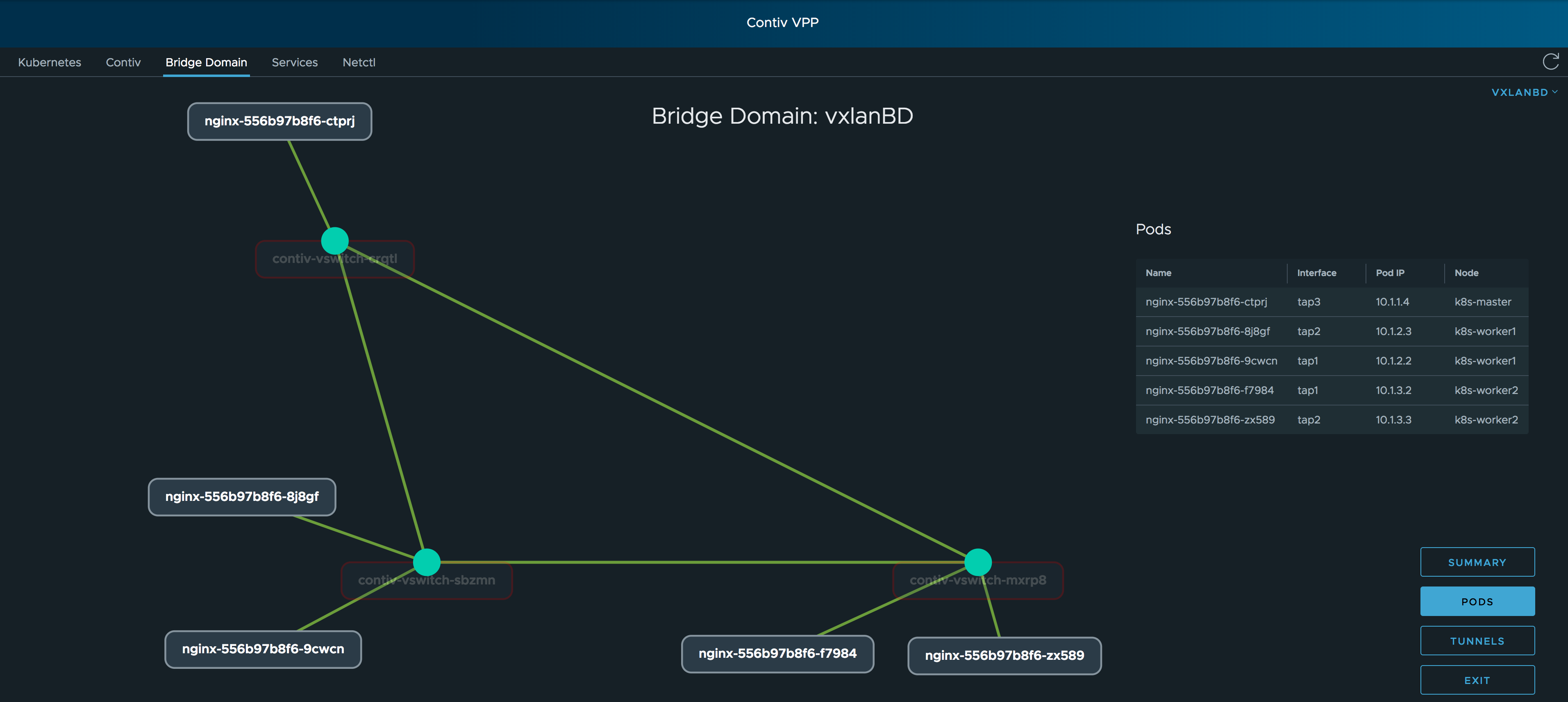
Task: Click the SUMMARY button
Action: click(1477, 562)
